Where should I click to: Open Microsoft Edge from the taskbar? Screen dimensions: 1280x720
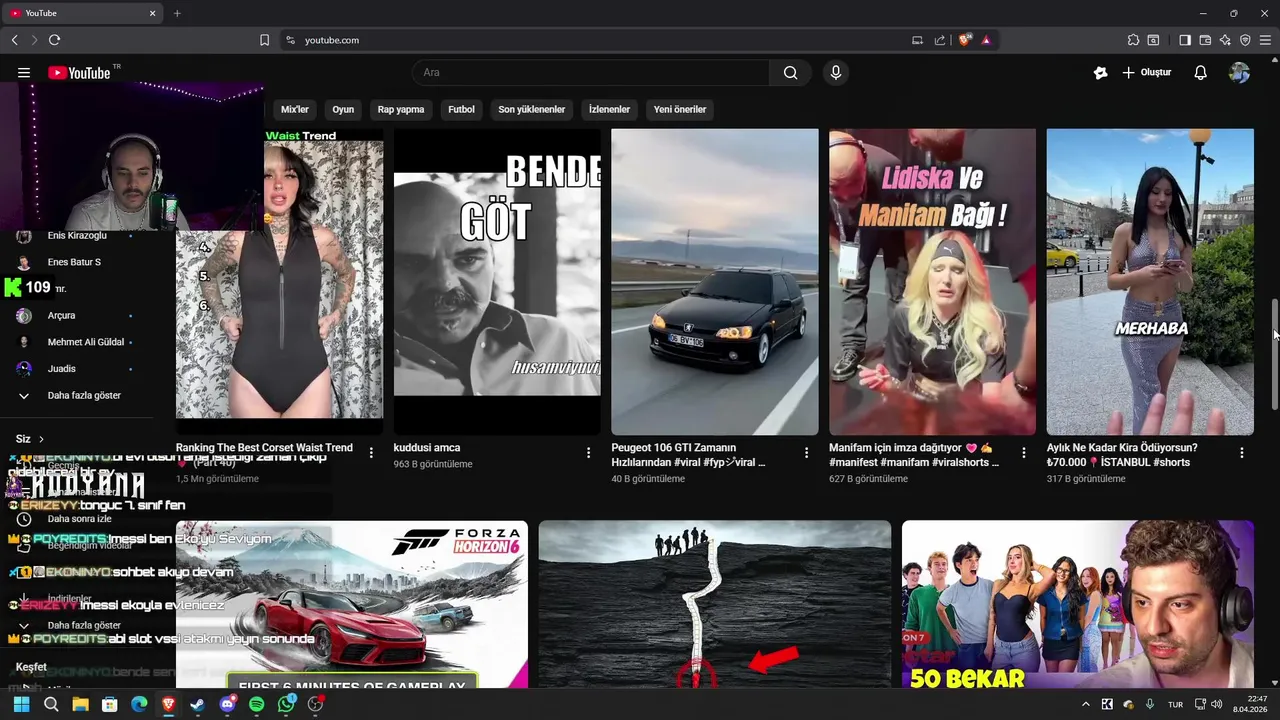[139, 704]
